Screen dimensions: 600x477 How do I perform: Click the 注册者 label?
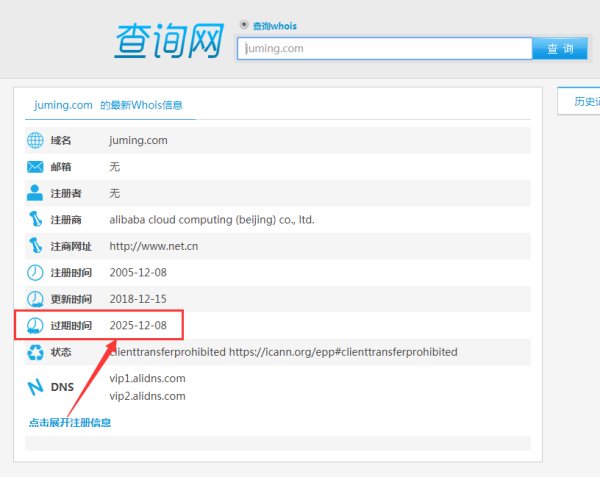tap(66, 193)
